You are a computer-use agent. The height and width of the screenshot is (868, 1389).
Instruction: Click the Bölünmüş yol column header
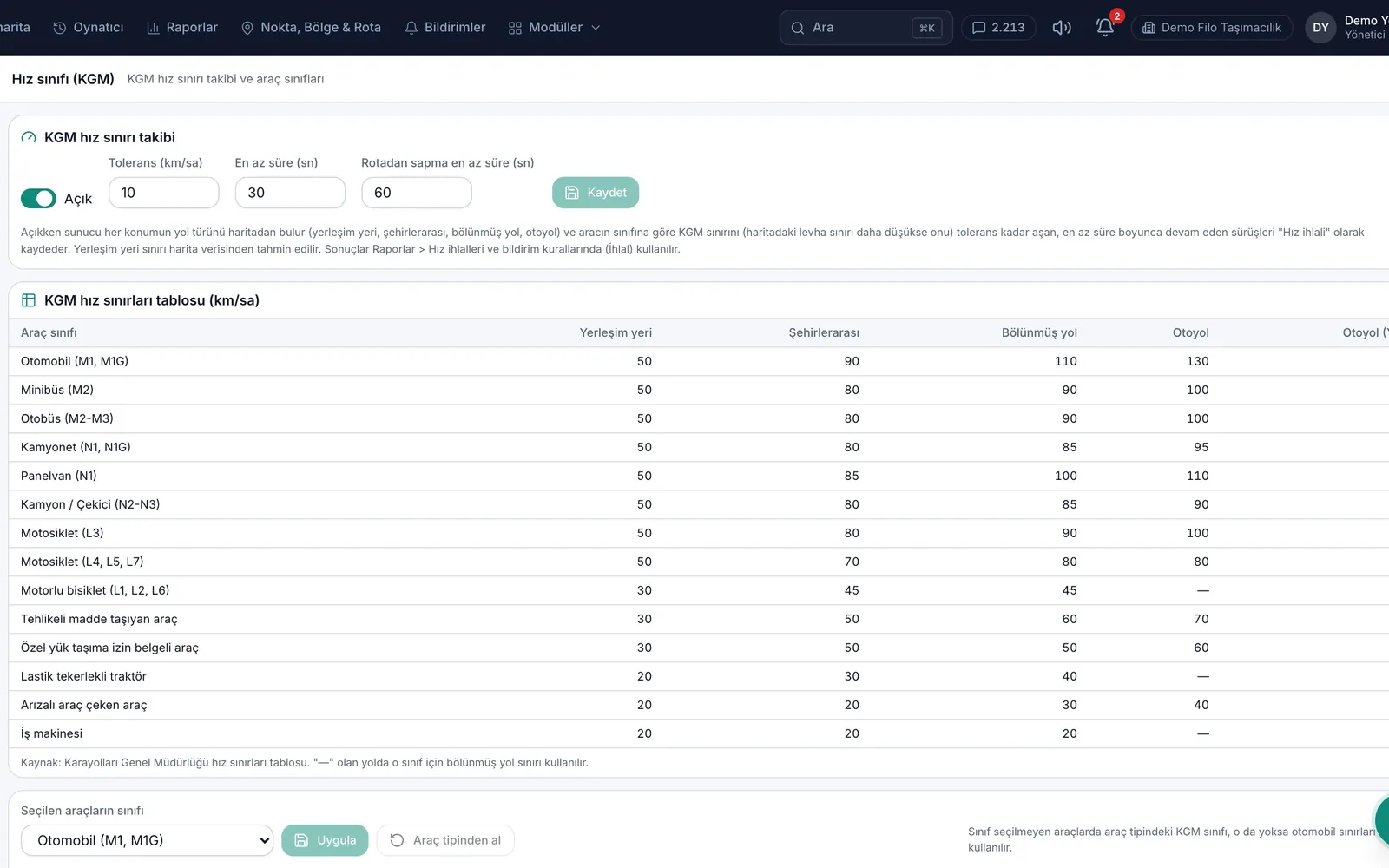tap(1039, 332)
